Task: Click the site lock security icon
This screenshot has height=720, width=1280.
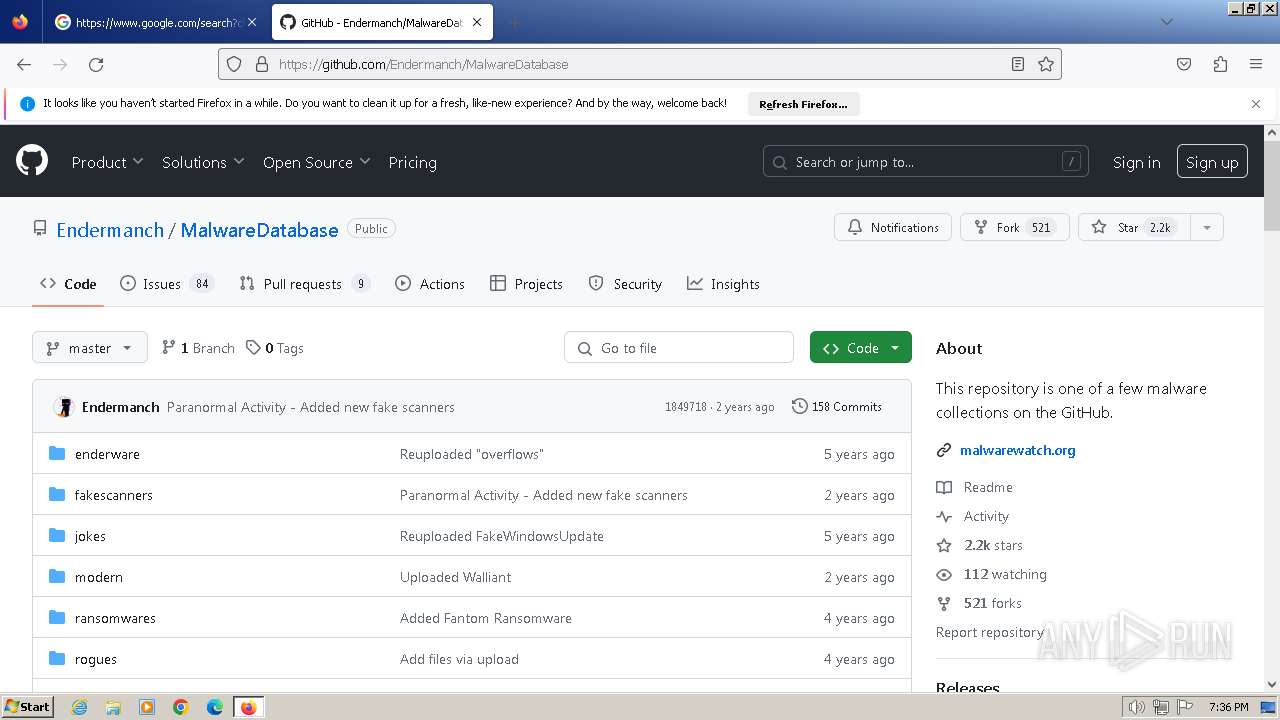Action: [262, 64]
